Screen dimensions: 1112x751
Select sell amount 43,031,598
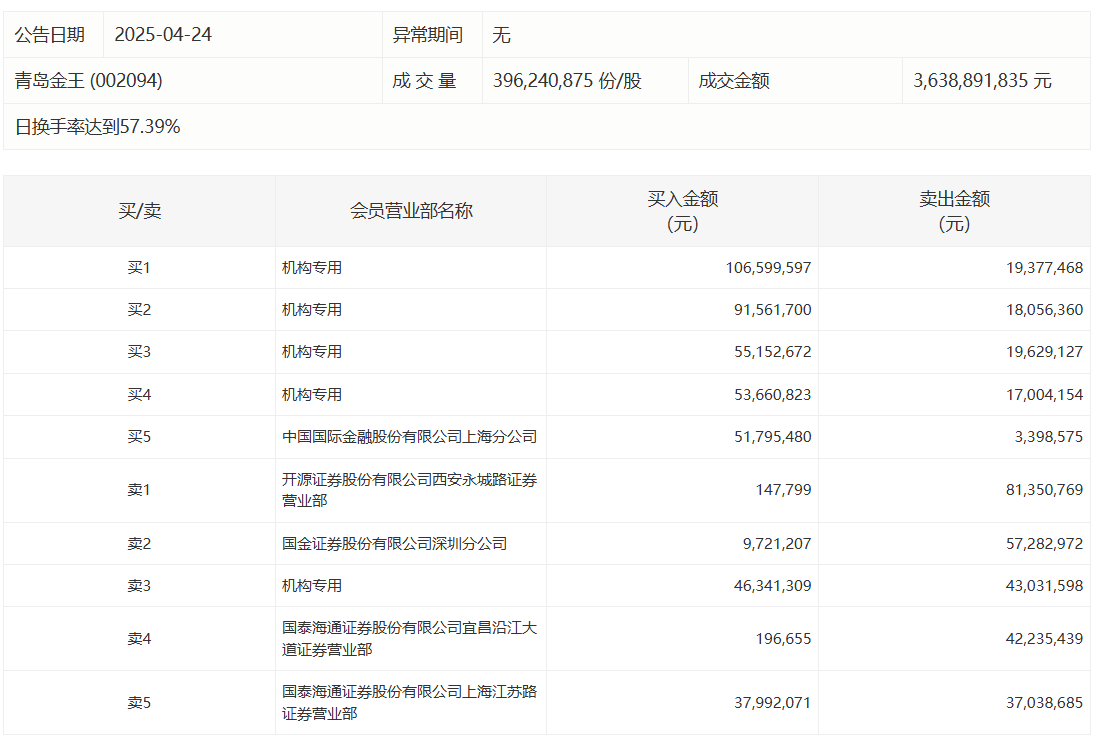pos(1045,586)
